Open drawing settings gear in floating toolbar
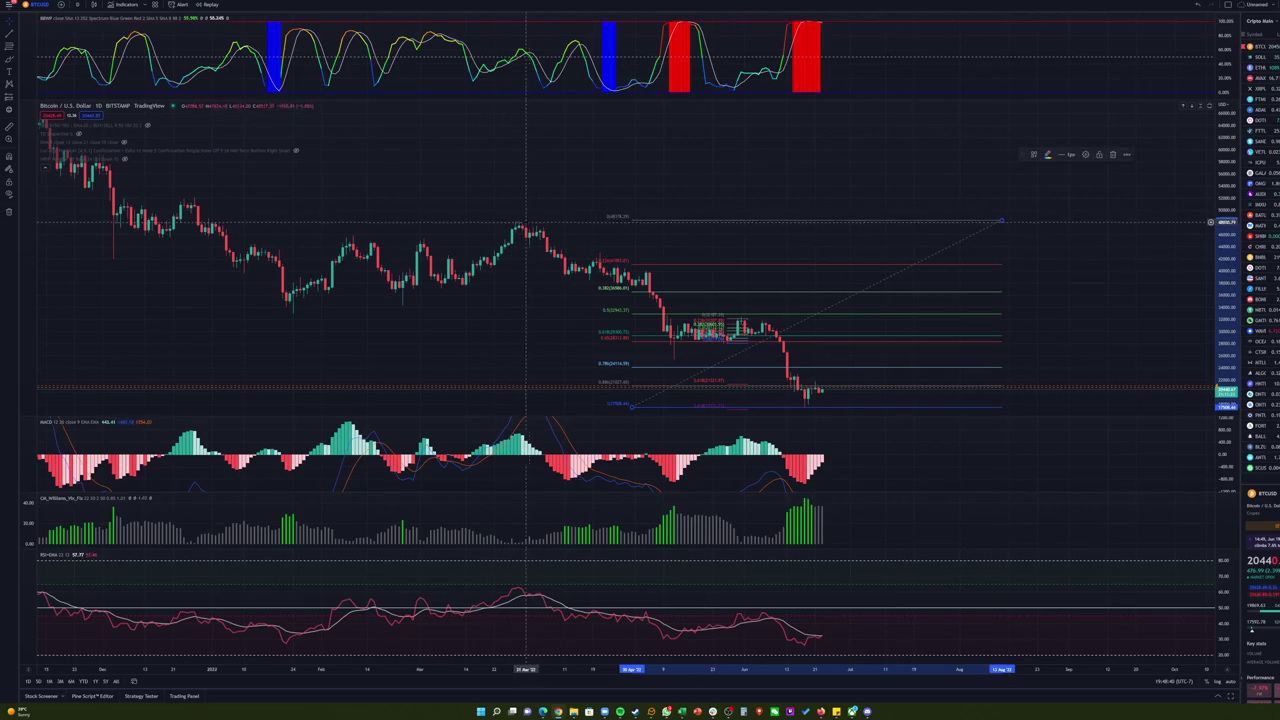This screenshot has width=1280, height=720. 1085,154
